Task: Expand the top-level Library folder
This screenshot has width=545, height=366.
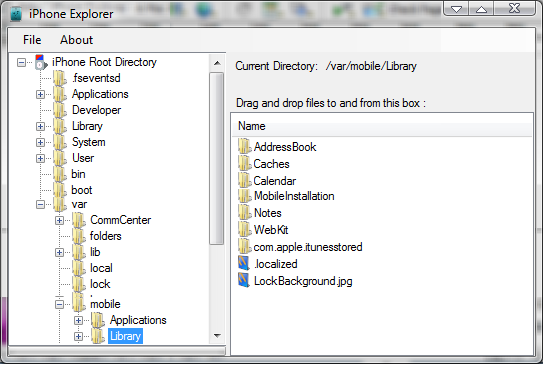Action: click(40, 127)
